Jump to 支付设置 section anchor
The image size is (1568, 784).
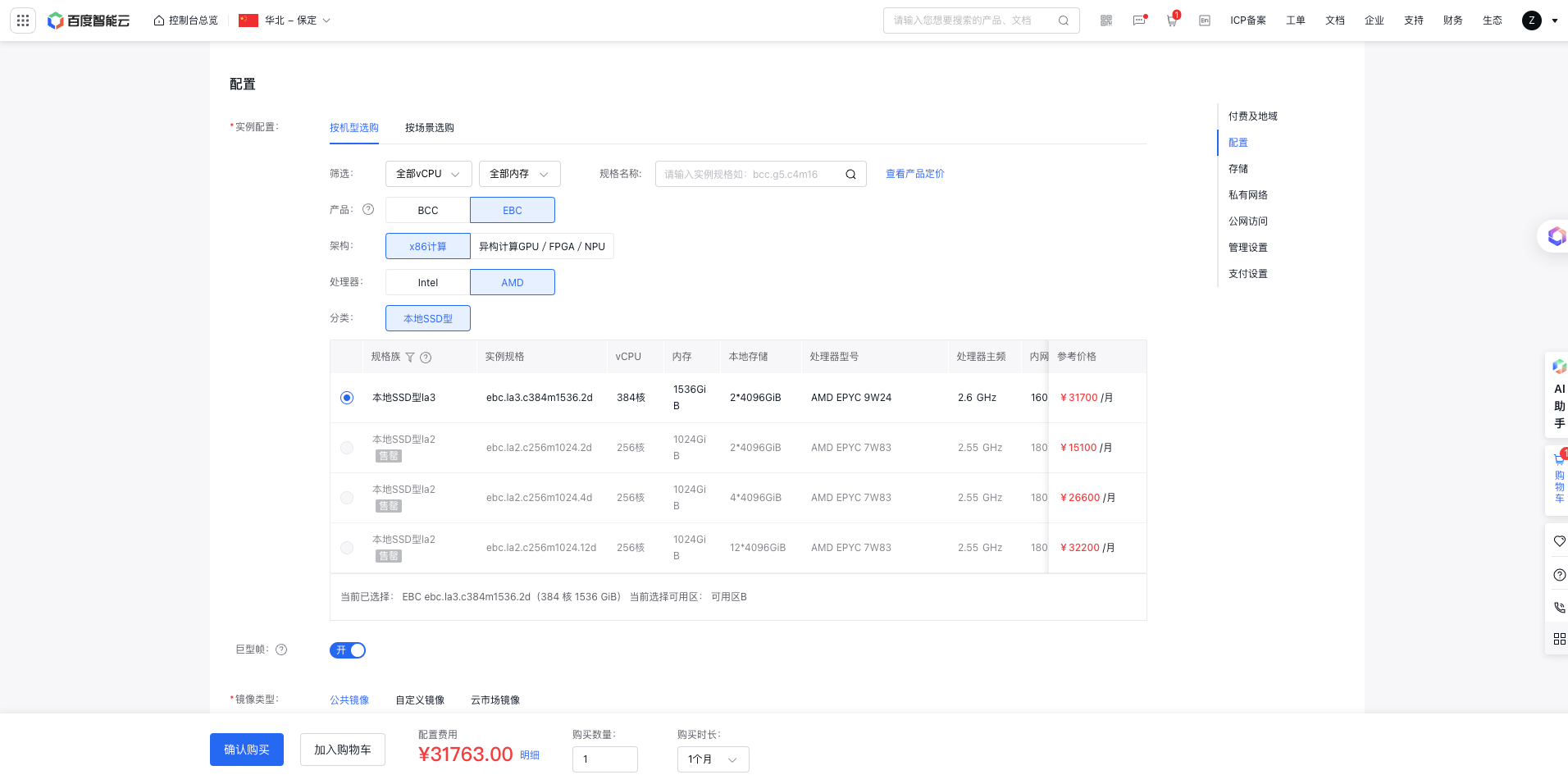1248,274
